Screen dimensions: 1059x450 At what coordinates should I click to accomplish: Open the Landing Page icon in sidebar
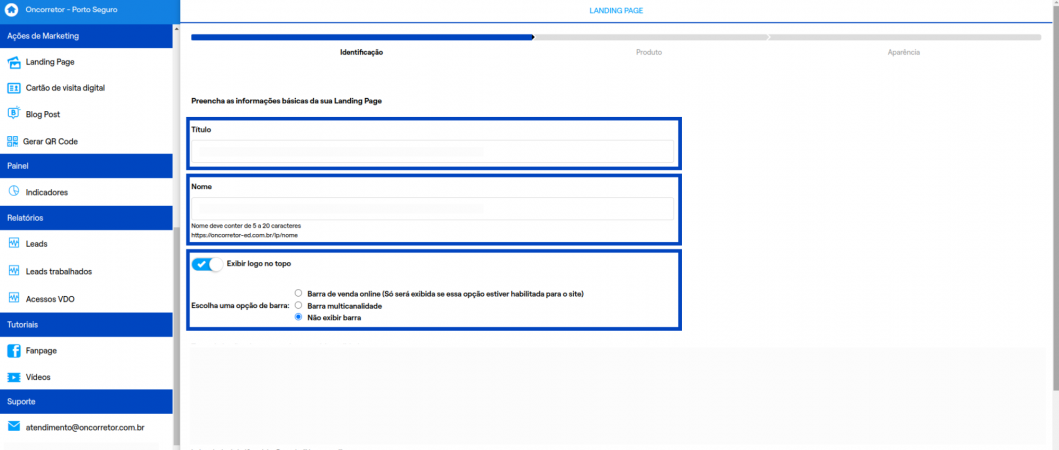(14, 62)
